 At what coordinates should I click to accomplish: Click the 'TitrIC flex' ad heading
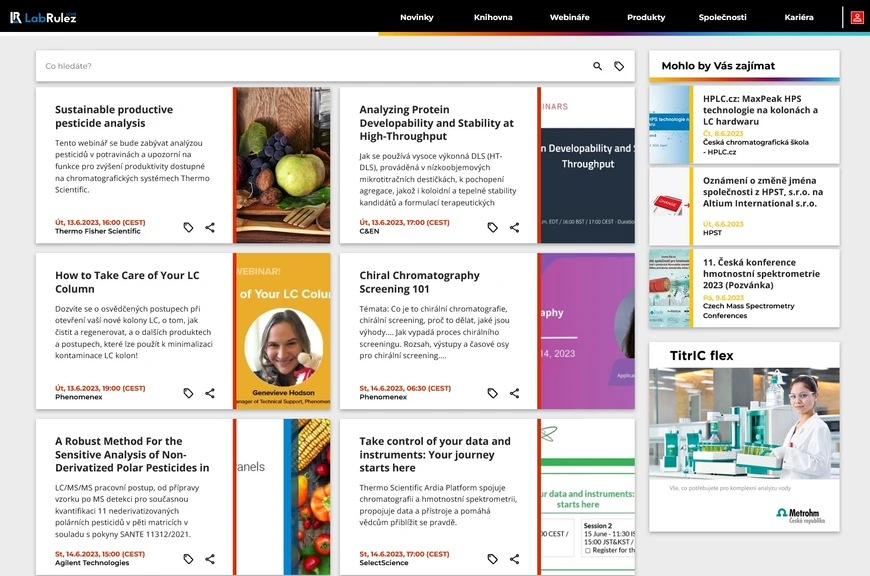(x=701, y=356)
